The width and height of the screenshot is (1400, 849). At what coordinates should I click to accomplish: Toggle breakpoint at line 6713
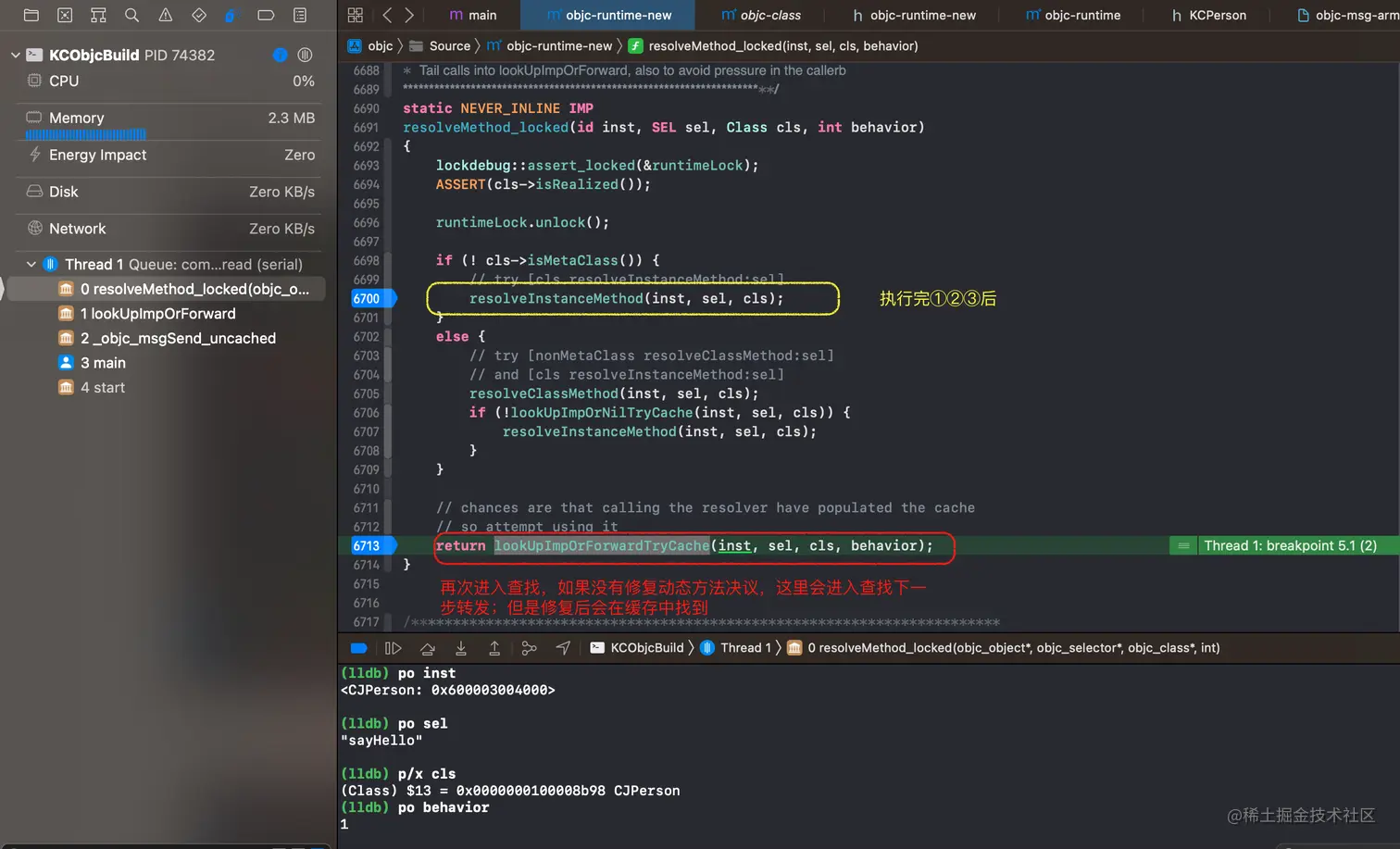click(x=373, y=545)
